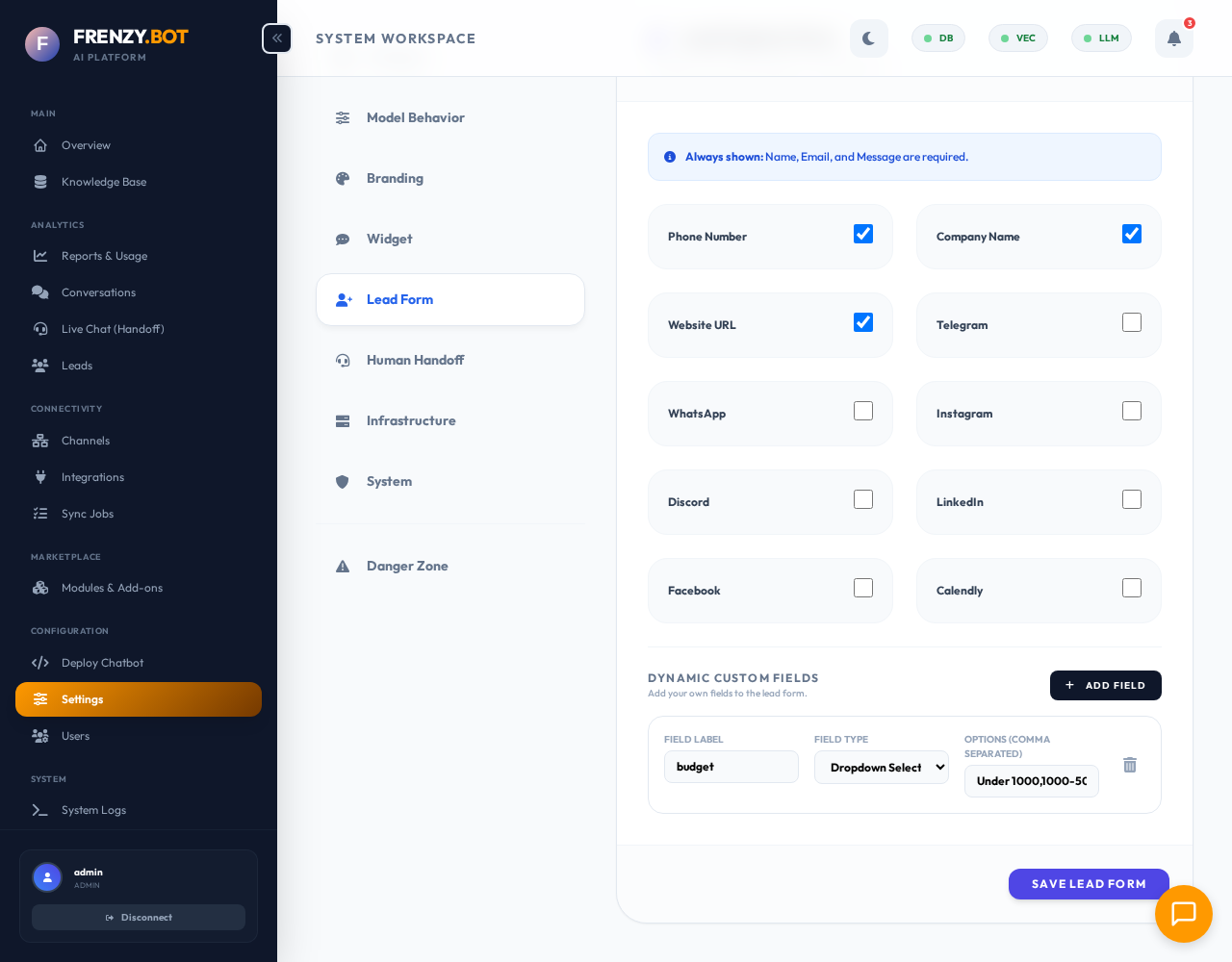Enable the Telegram field
This screenshot has height=962, width=1232.
coord(1132,322)
